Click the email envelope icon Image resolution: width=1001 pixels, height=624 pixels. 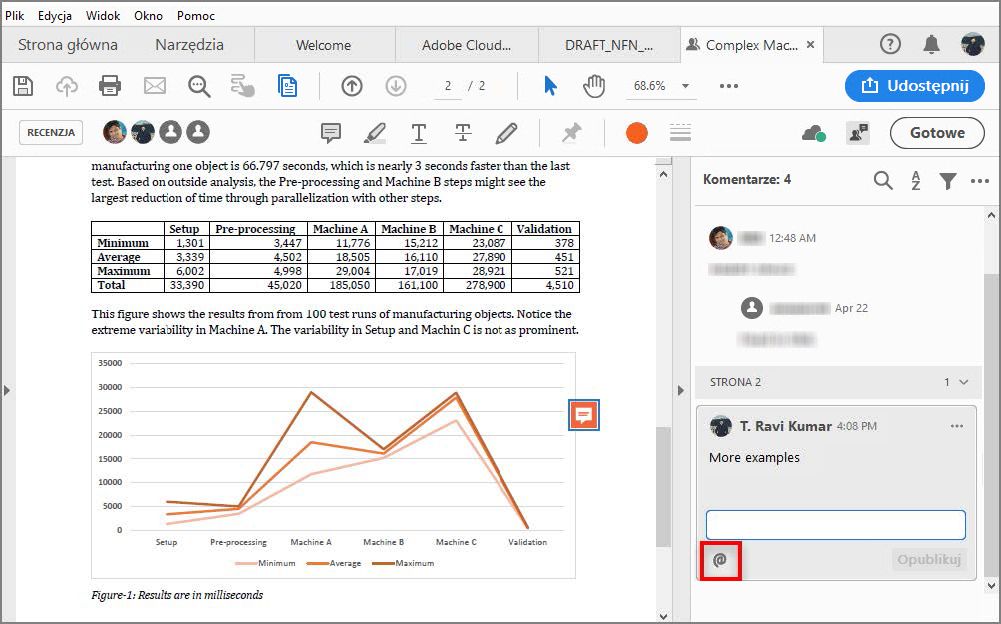pos(154,86)
